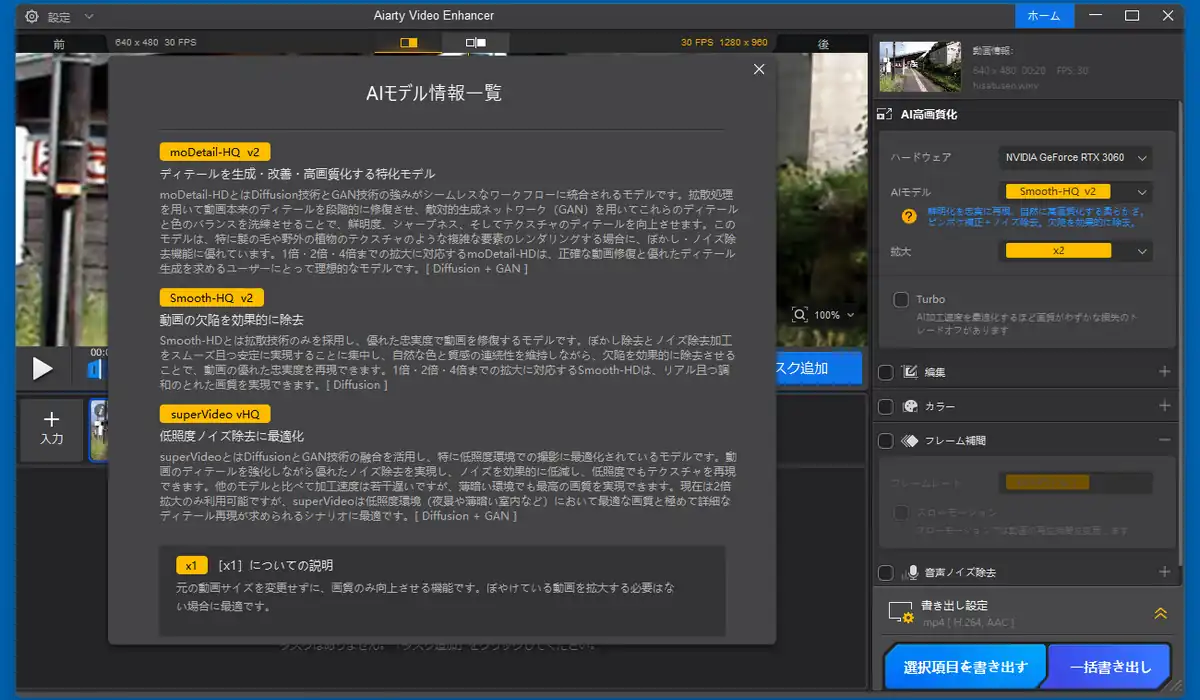Click the superVideo vHQ model badge
Viewport: 1200px width, 700px height.
pos(215,413)
